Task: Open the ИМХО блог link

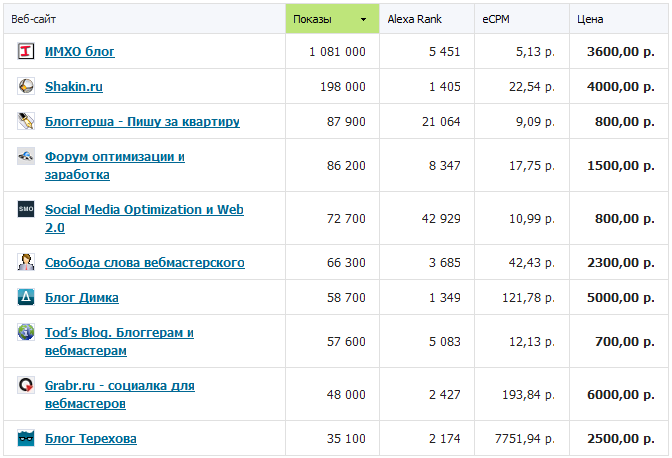Action: tap(80, 52)
